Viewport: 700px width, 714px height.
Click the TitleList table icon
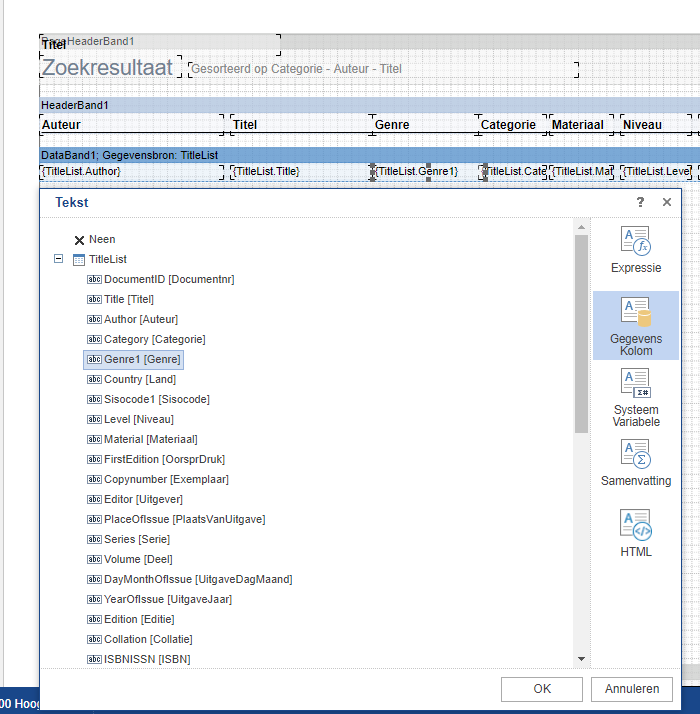79,259
